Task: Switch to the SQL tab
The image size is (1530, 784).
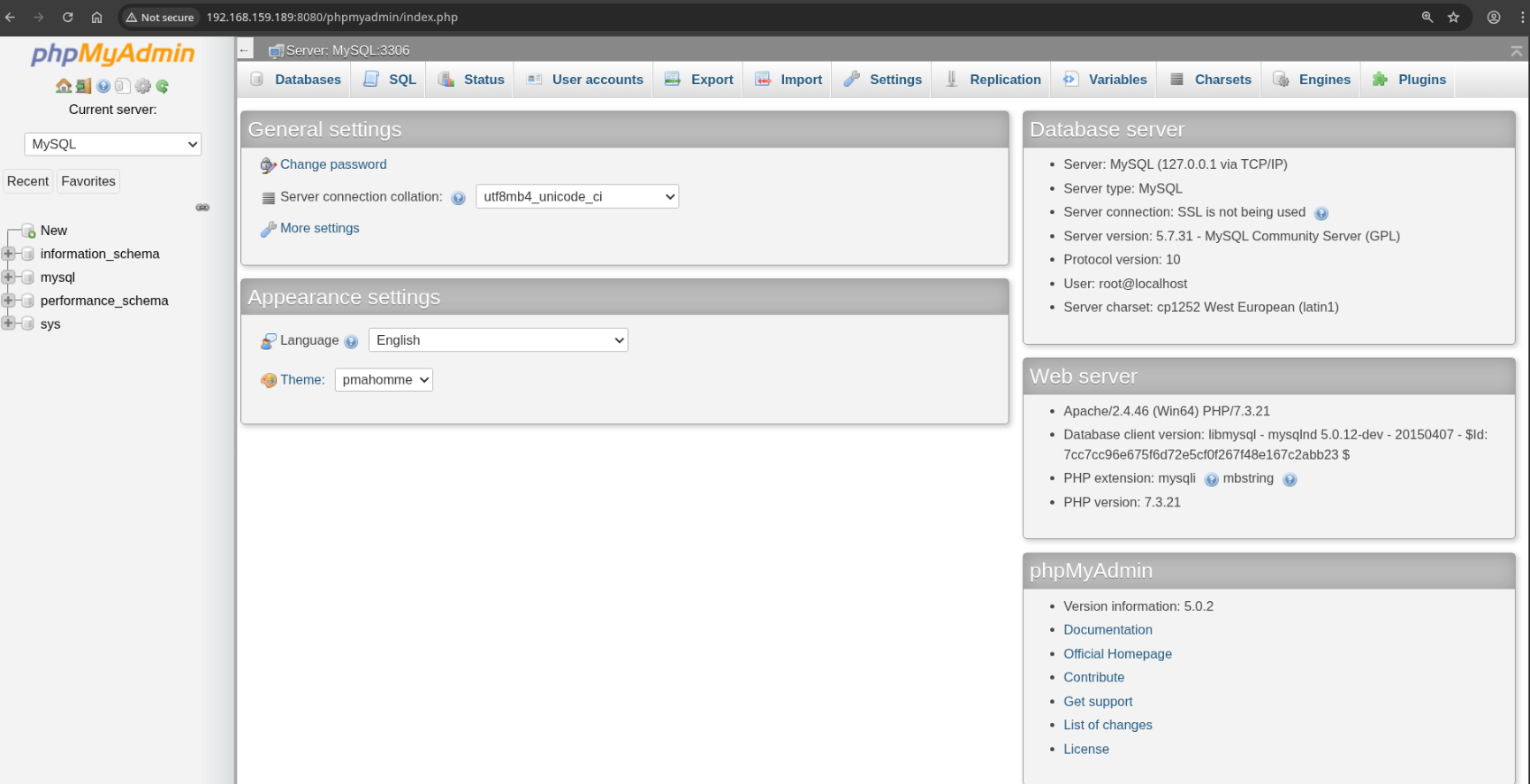Action: tap(389, 80)
